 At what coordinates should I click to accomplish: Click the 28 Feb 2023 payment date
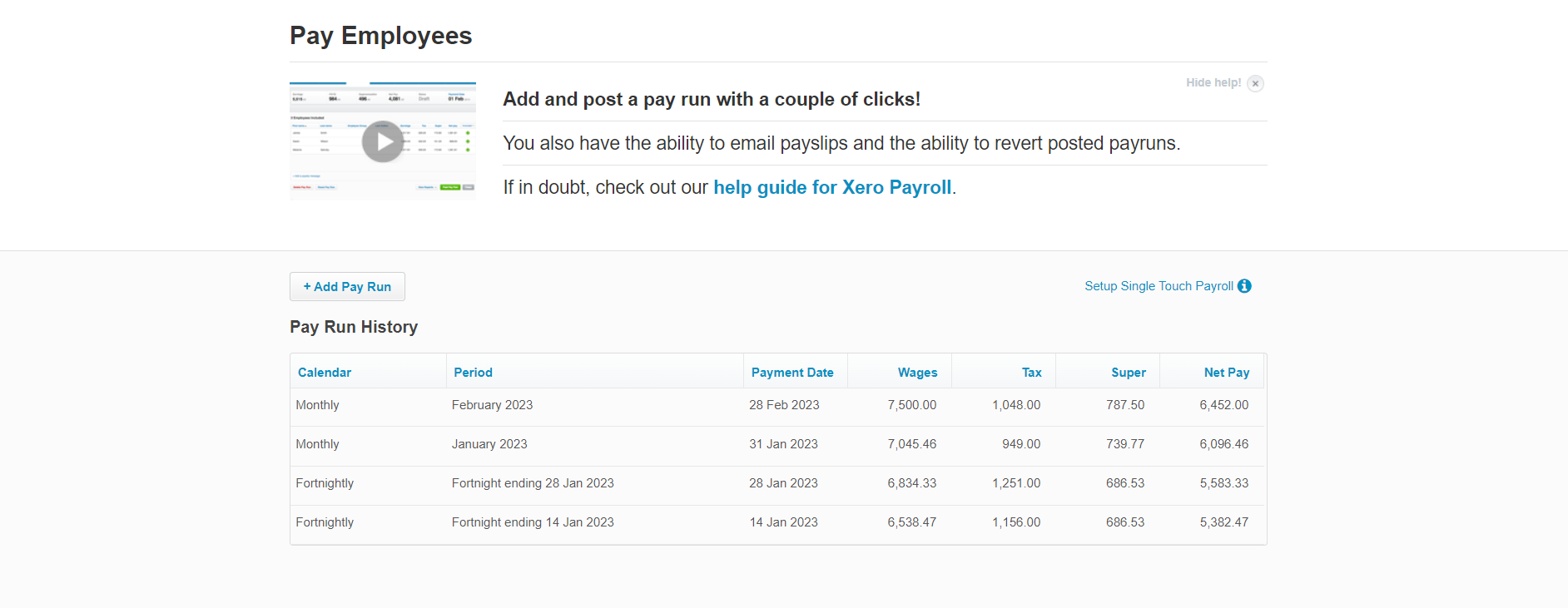[x=784, y=405]
